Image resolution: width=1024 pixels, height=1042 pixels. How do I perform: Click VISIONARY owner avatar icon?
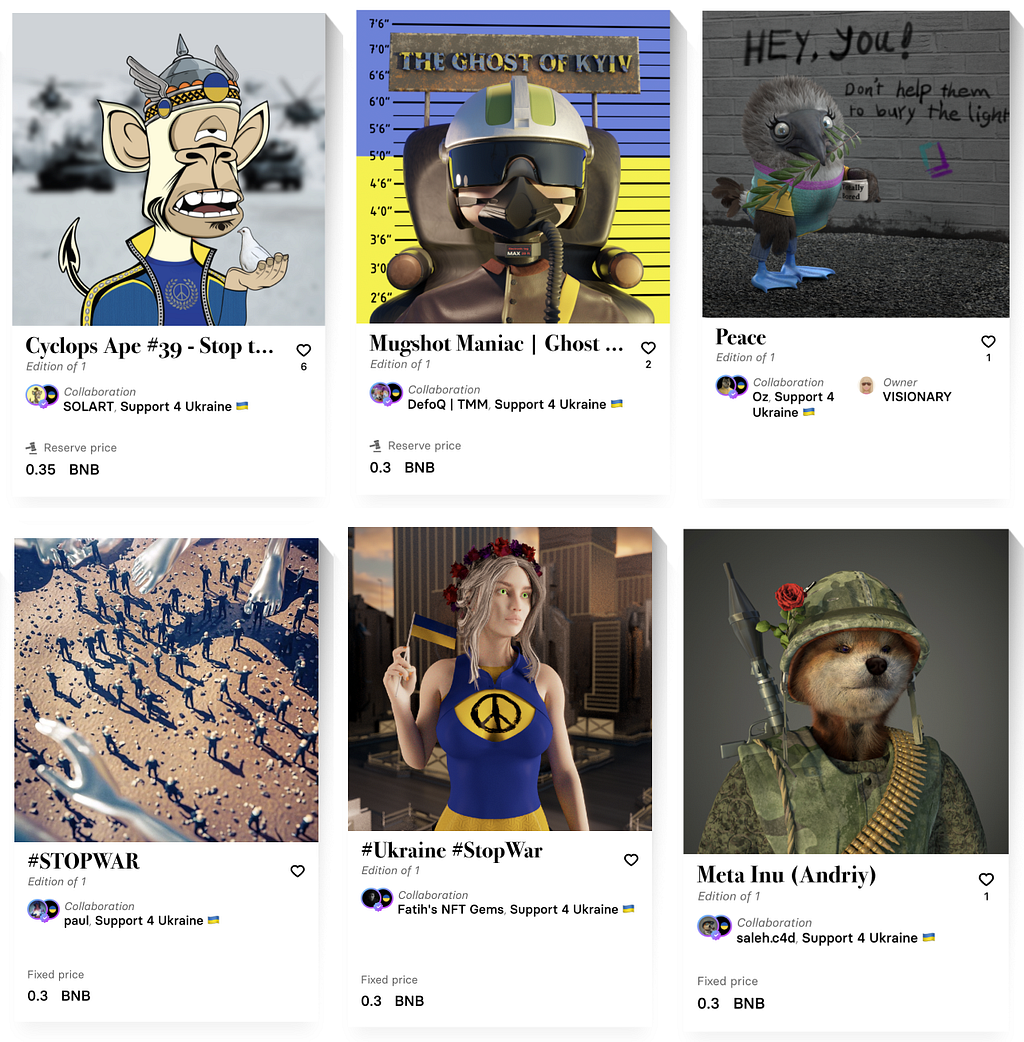click(x=867, y=385)
